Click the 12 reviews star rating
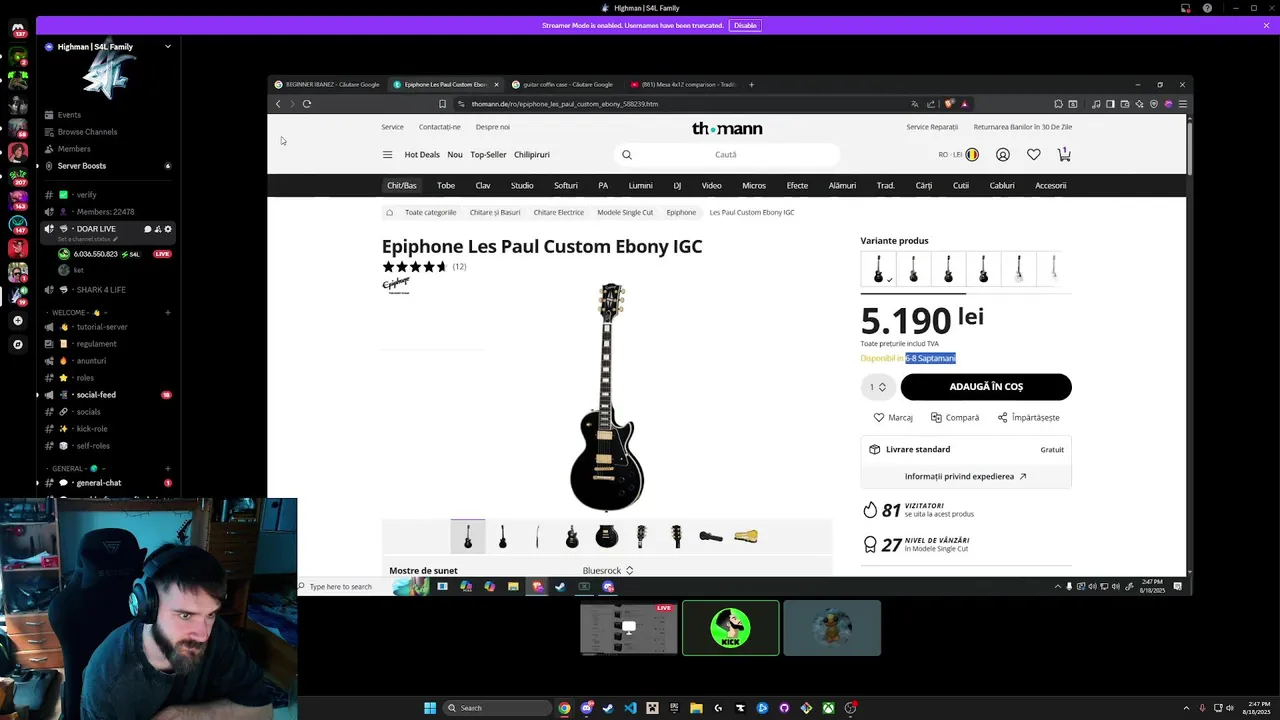The width and height of the screenshot is (1280, 720). point(424,267)
